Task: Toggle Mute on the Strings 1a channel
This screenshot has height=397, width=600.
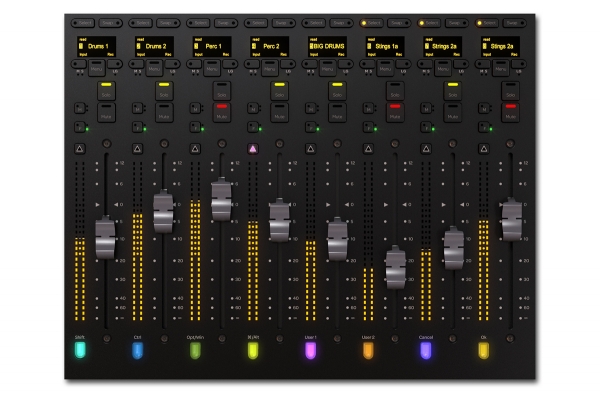Action: coord(395,113)
